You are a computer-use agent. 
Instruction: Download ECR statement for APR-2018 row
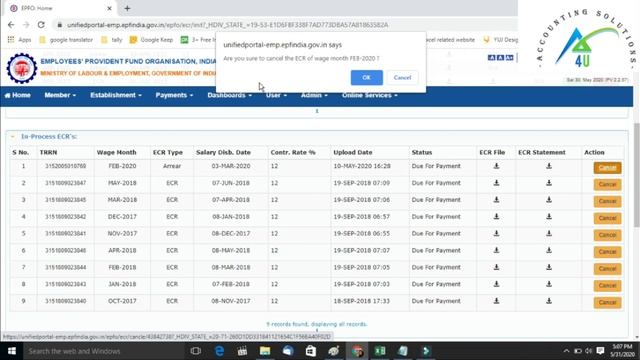[x=549, y=250]
